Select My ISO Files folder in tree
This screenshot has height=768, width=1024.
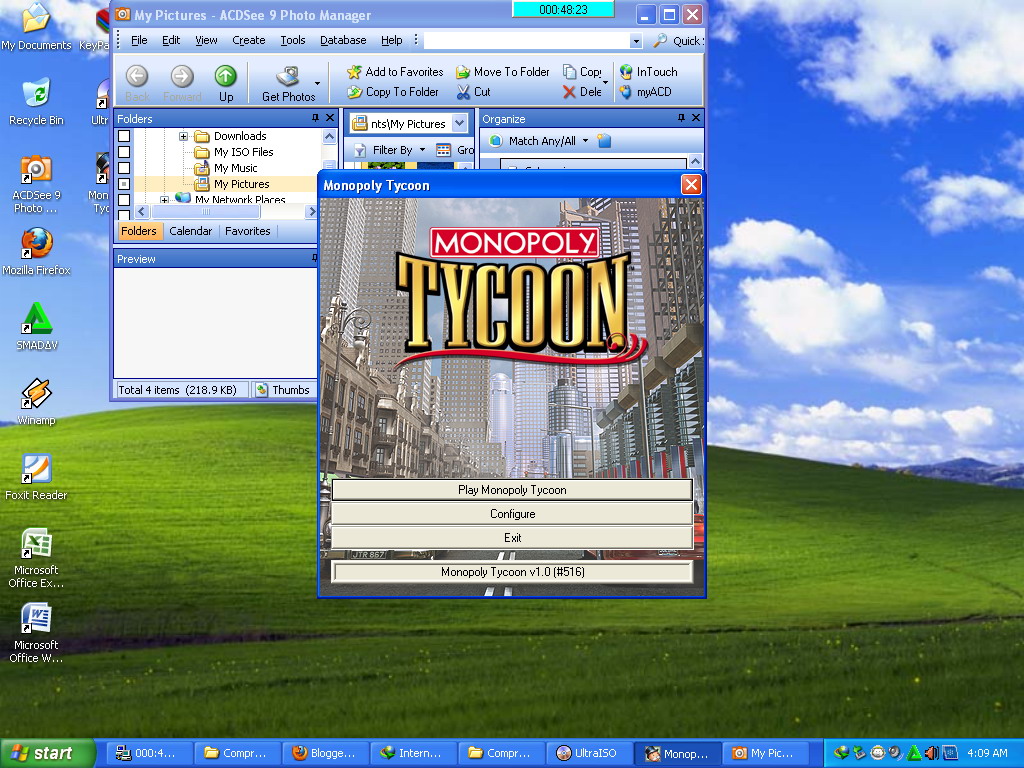coord(244,152)
